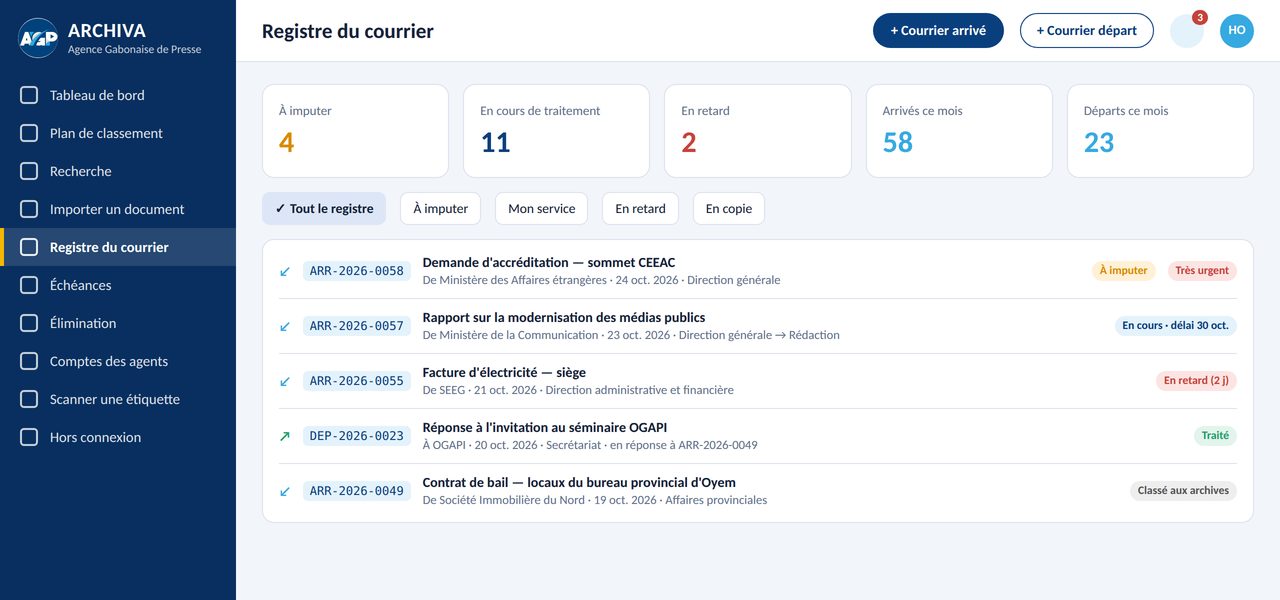Open Rapport sur la modernisation des médias publics
This screenshot has height=600, width=1280.
click(x=564, y=317)
